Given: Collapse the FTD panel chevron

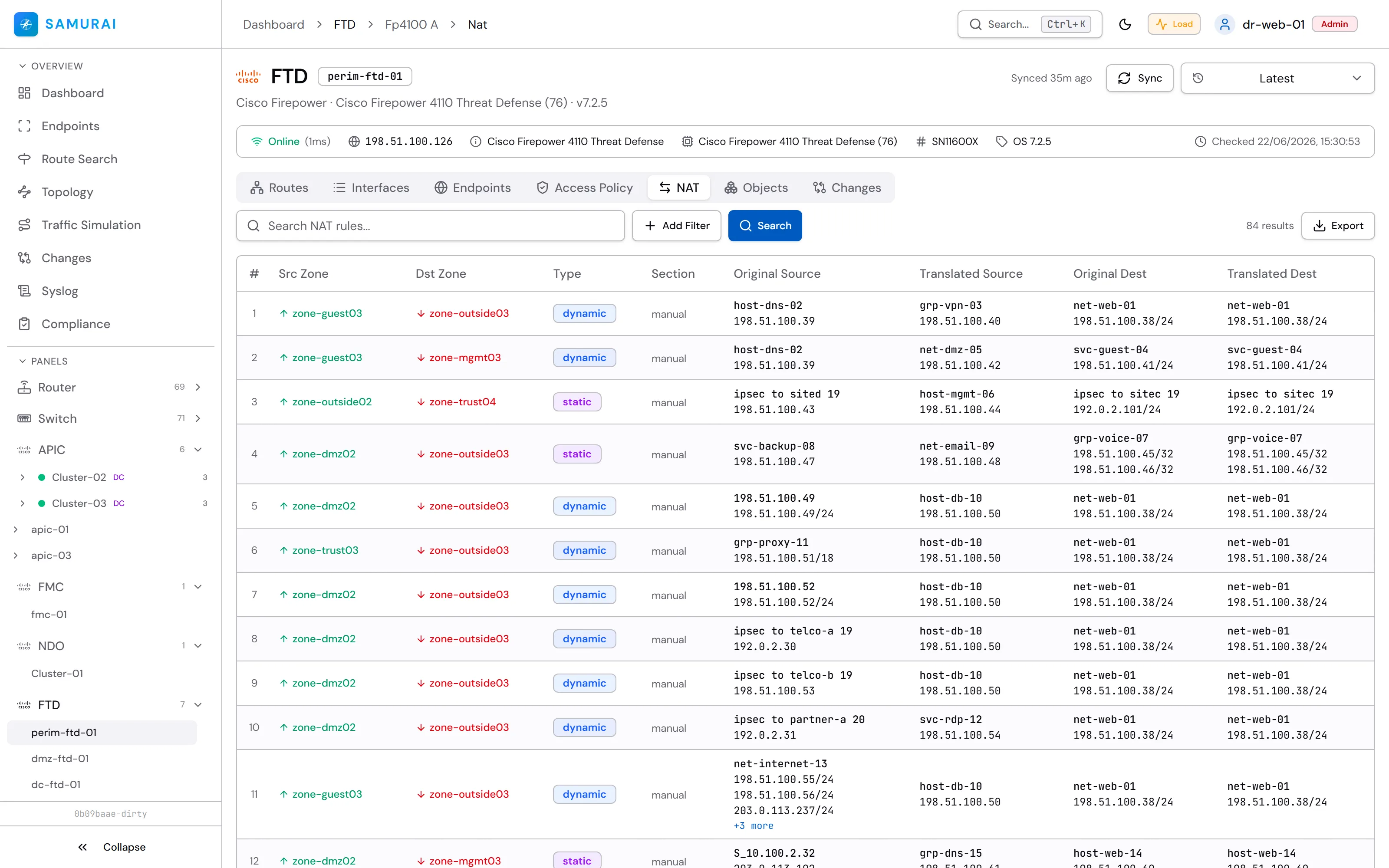Looking at the screenshot, I should (x=198, y=704).
